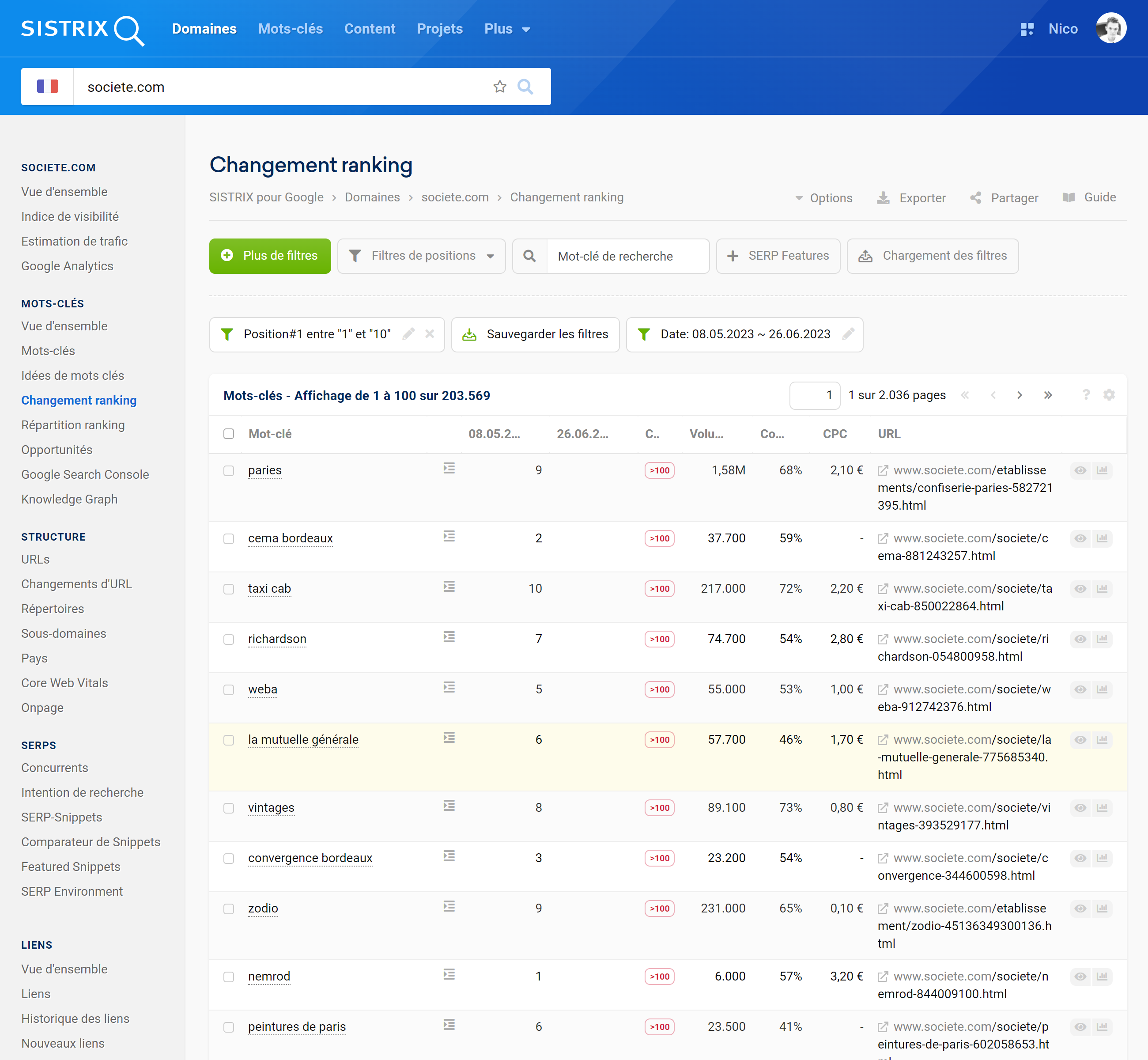Bookmark societe.com with the star icon

click(x=499, y=87)
